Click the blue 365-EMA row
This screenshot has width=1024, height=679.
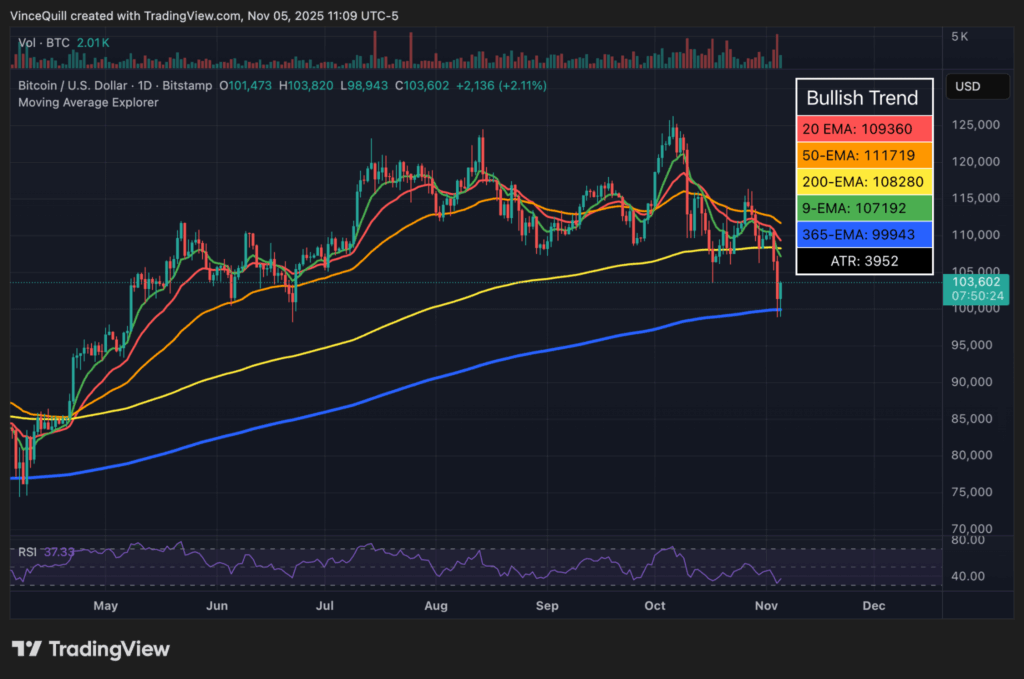863,235
